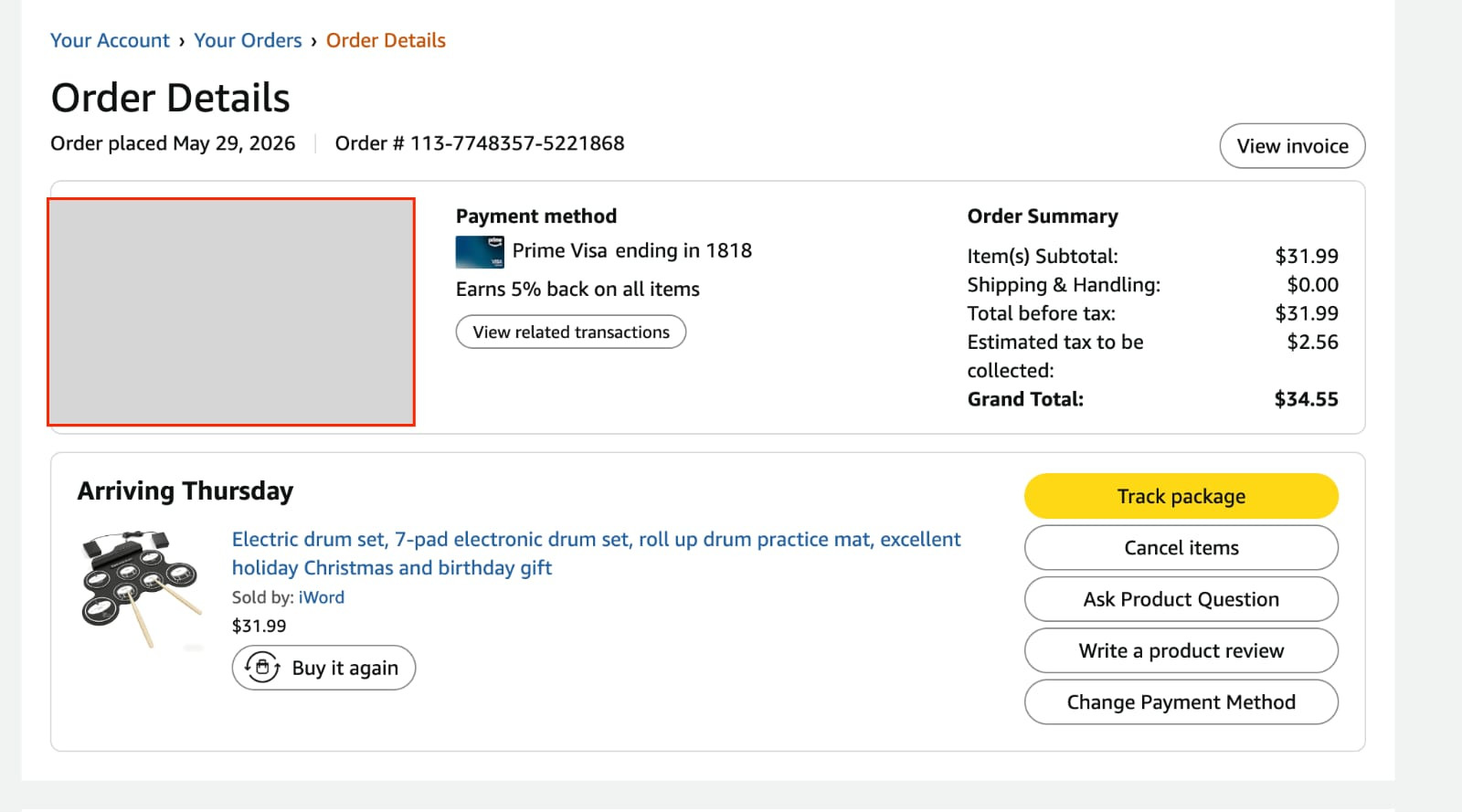Viewport: 1462px width, 812px height.
Task: Open View invoice
Action: coord(1292,146)
